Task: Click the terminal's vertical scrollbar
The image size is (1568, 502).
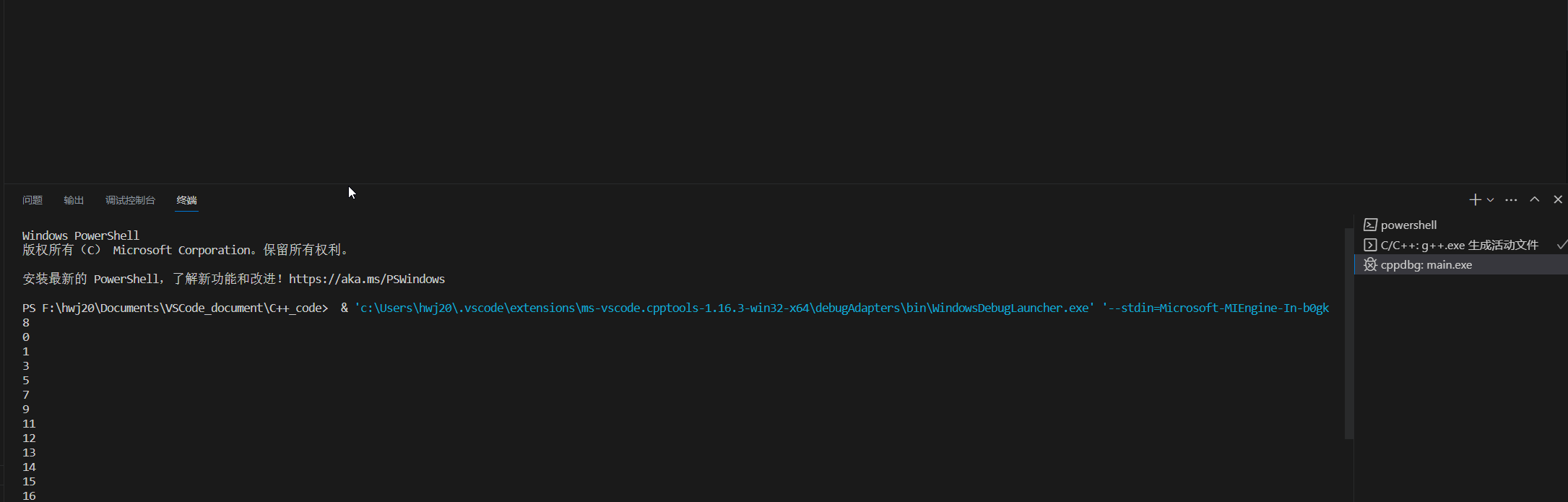Action: tap(1348, 332)
